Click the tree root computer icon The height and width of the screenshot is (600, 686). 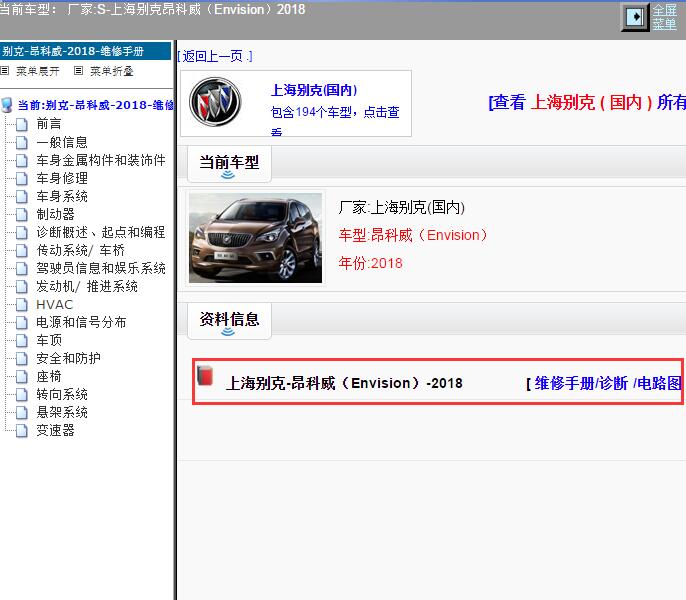click(7, 105)
